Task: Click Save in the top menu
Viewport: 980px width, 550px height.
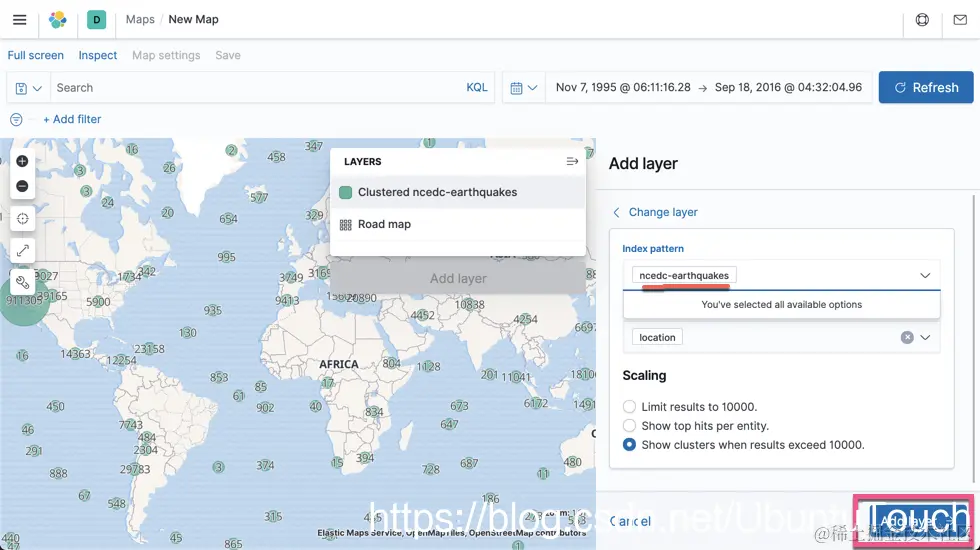Action: click(228, 55)
